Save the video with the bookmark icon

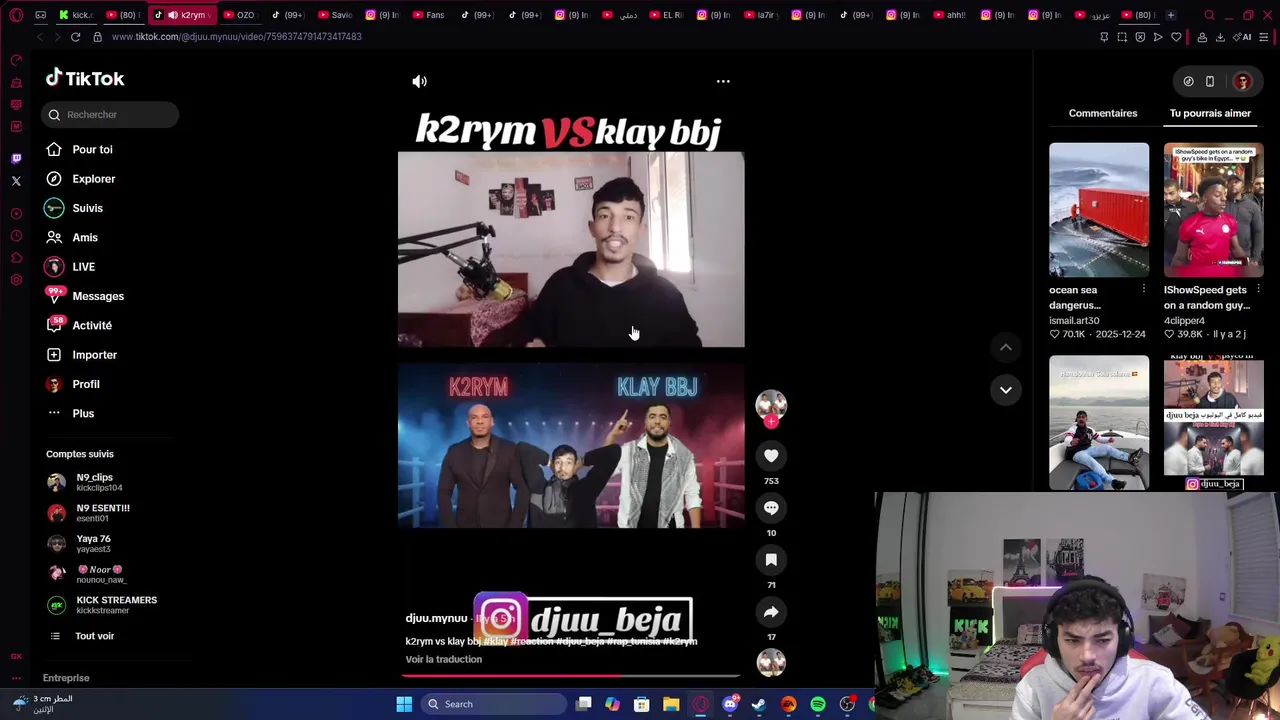(771, 560)
